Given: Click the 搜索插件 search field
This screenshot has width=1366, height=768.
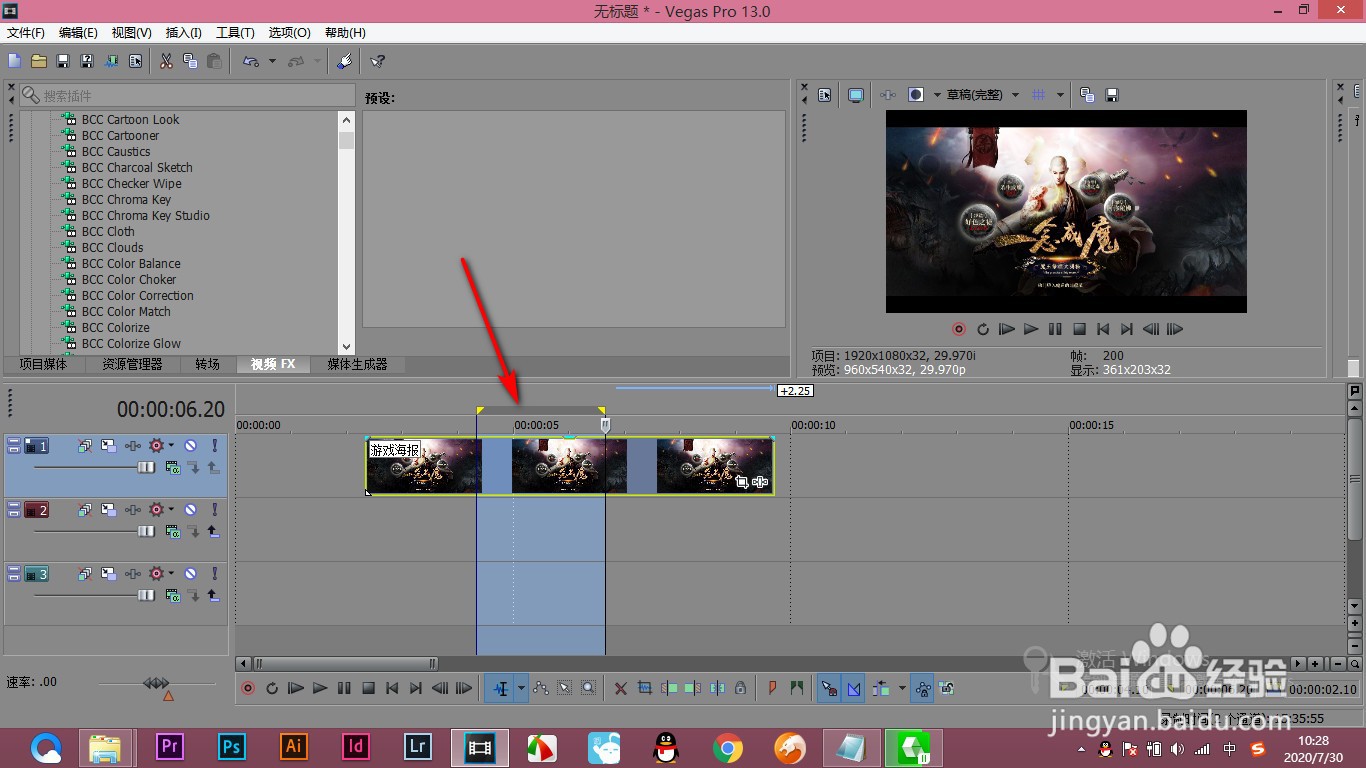Looking at the screenshot, I should coord(187,96).
